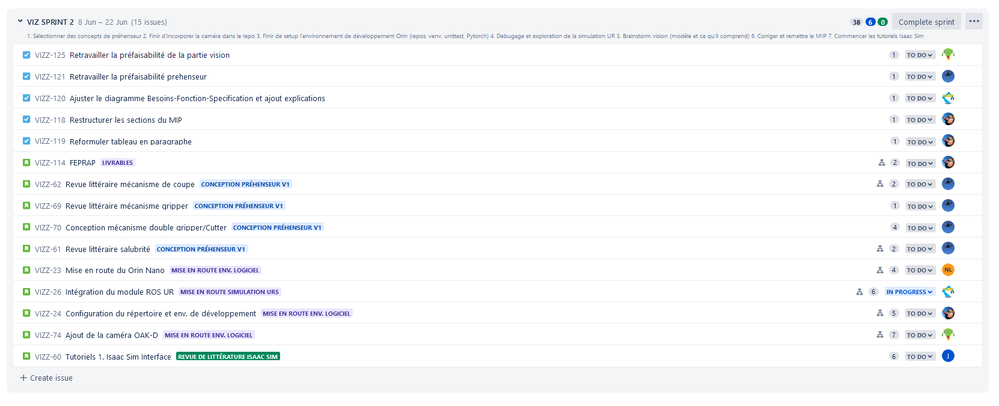The height and width of the screenshot is (406, 999).
Task: Open issue key VIZZ-60
Action: 48,356
